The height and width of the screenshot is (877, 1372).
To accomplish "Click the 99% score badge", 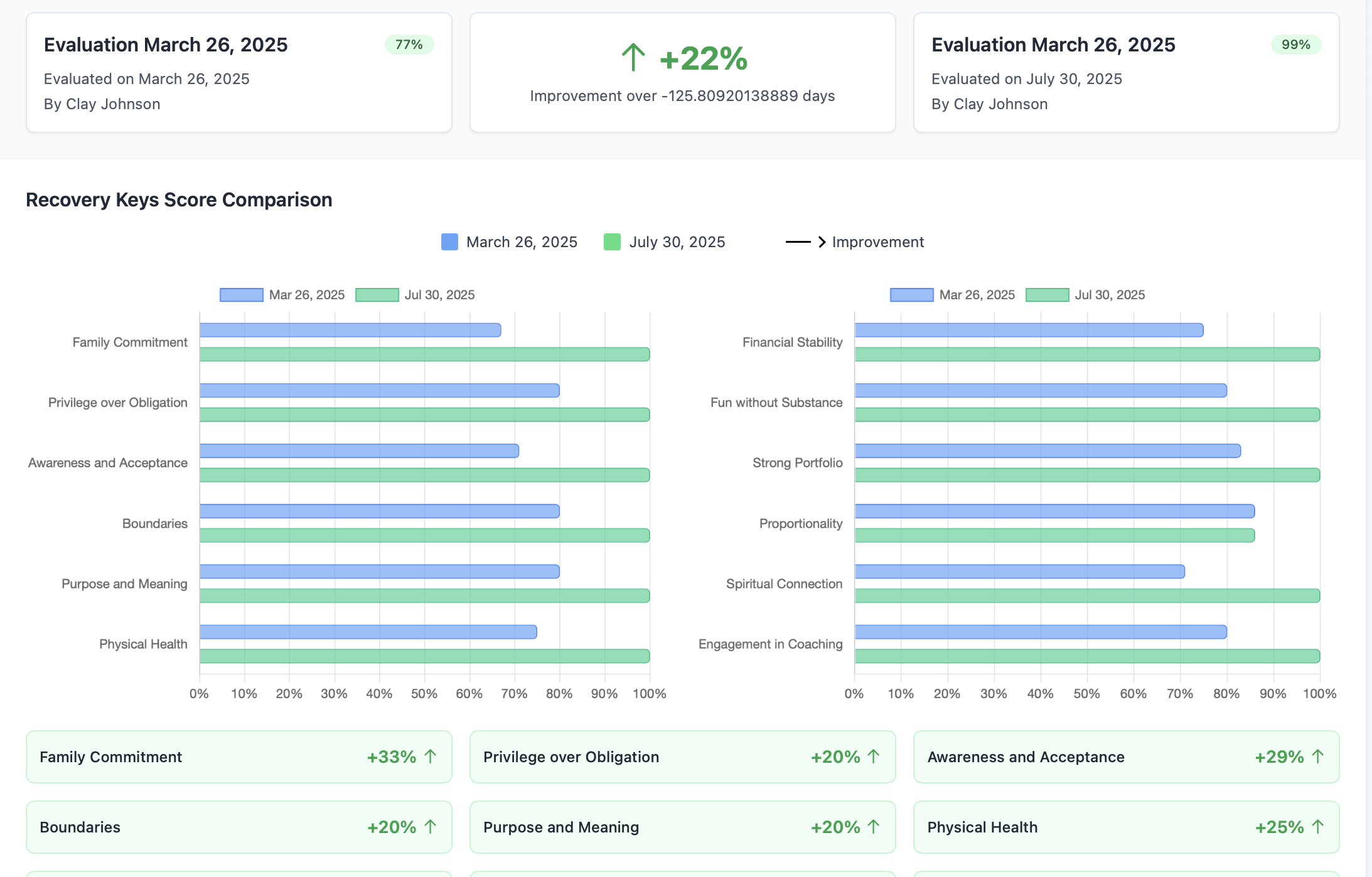I will click(x=1295, y=45).
